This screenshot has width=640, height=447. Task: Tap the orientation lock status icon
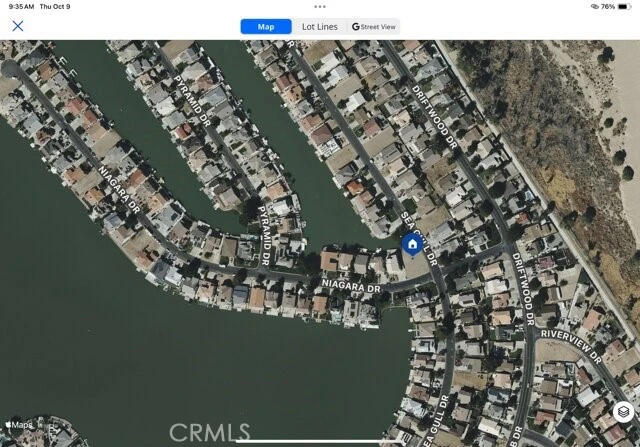click(595, 7)
